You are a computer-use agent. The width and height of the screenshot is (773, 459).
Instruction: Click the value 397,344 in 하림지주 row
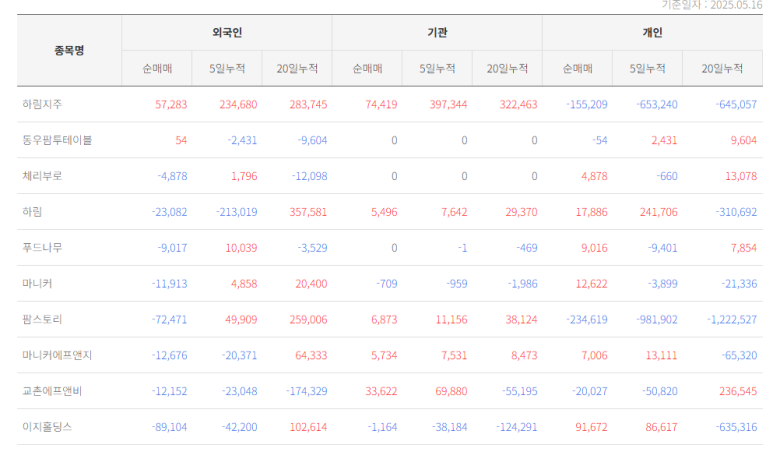448,105
